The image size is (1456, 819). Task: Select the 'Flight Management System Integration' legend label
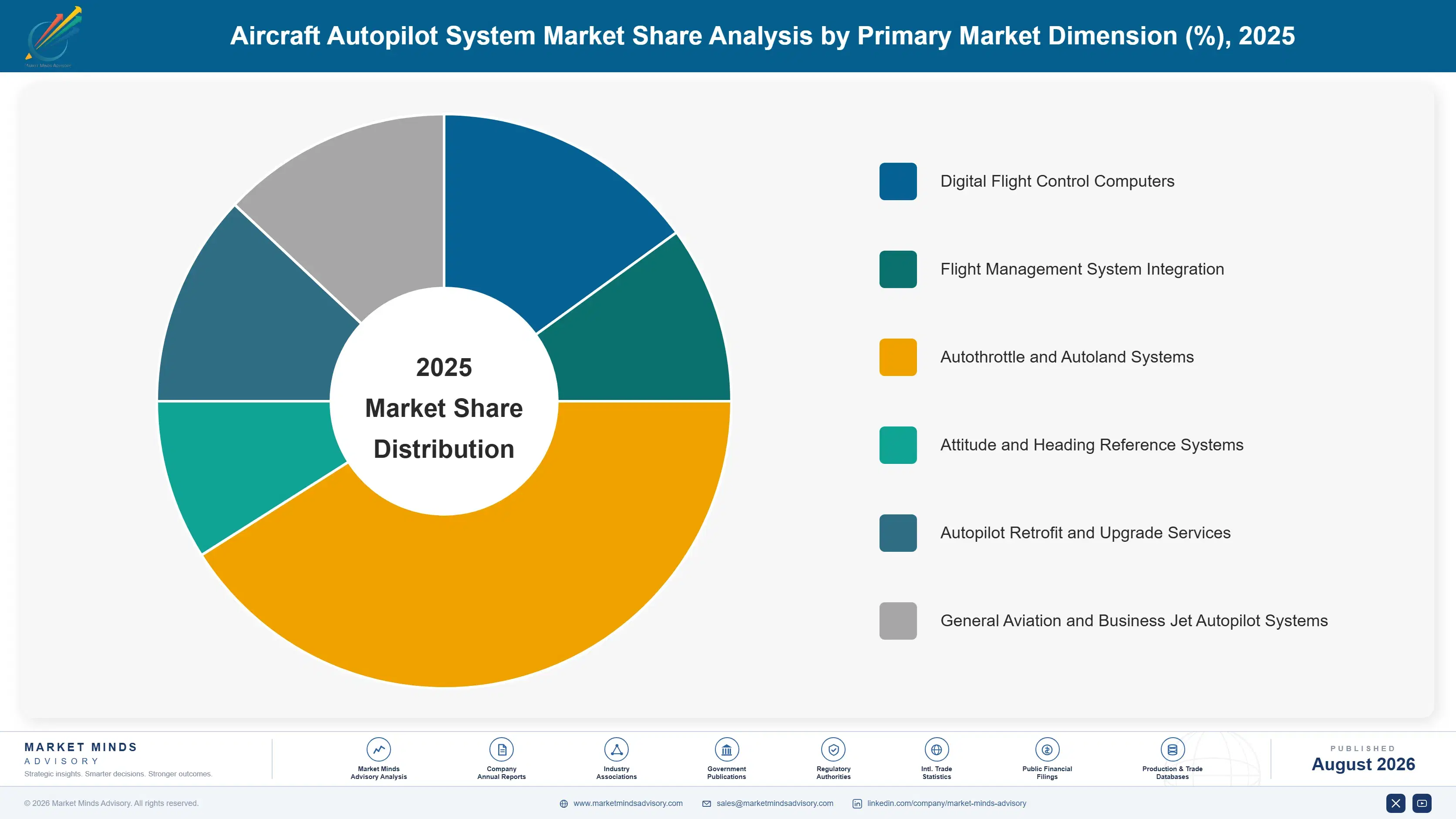click(x=1082, y=269)
